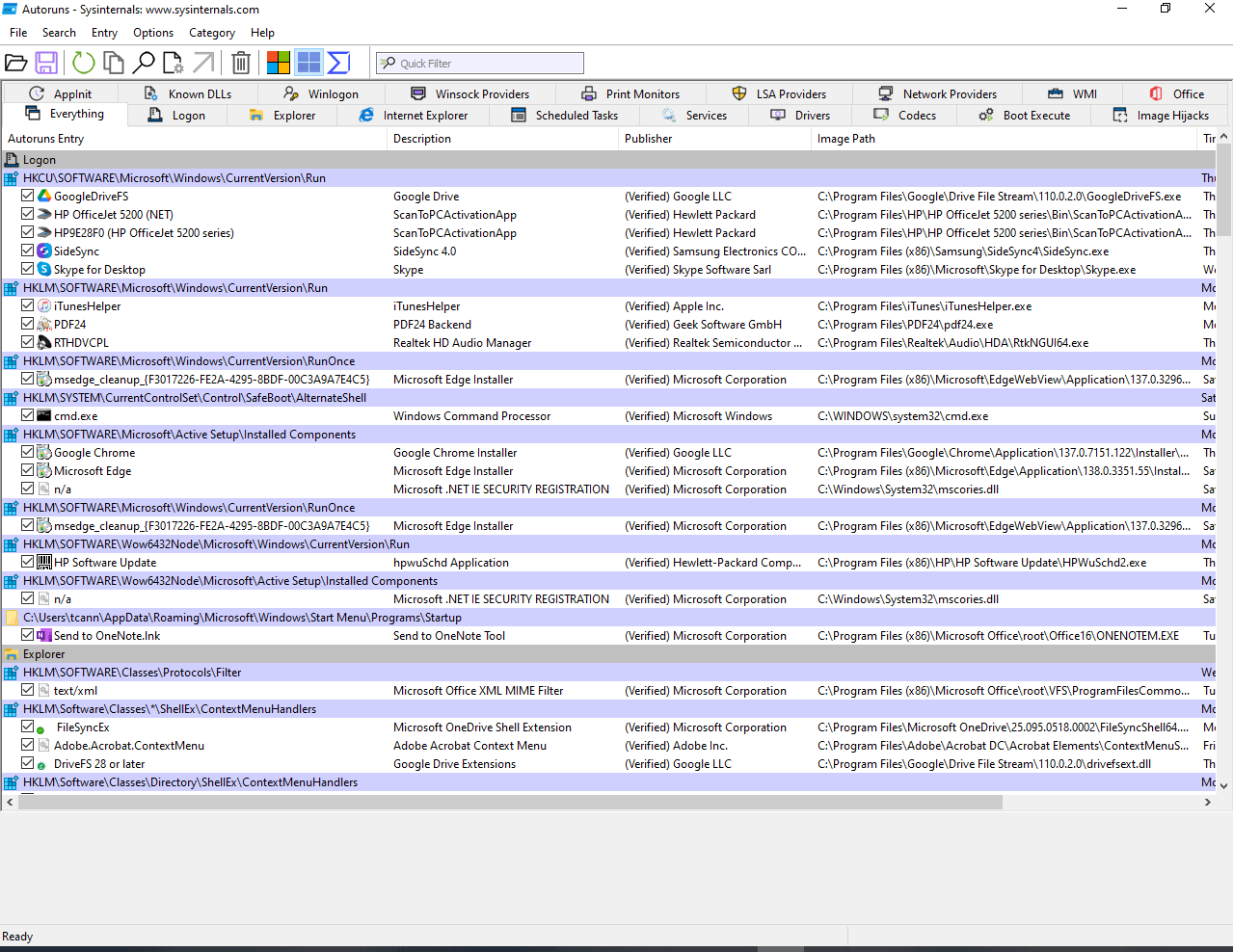Disable the cmd.exe AlternateShell checkbox
Viewport: 1233px width, 952px height.
coord(28,415)
